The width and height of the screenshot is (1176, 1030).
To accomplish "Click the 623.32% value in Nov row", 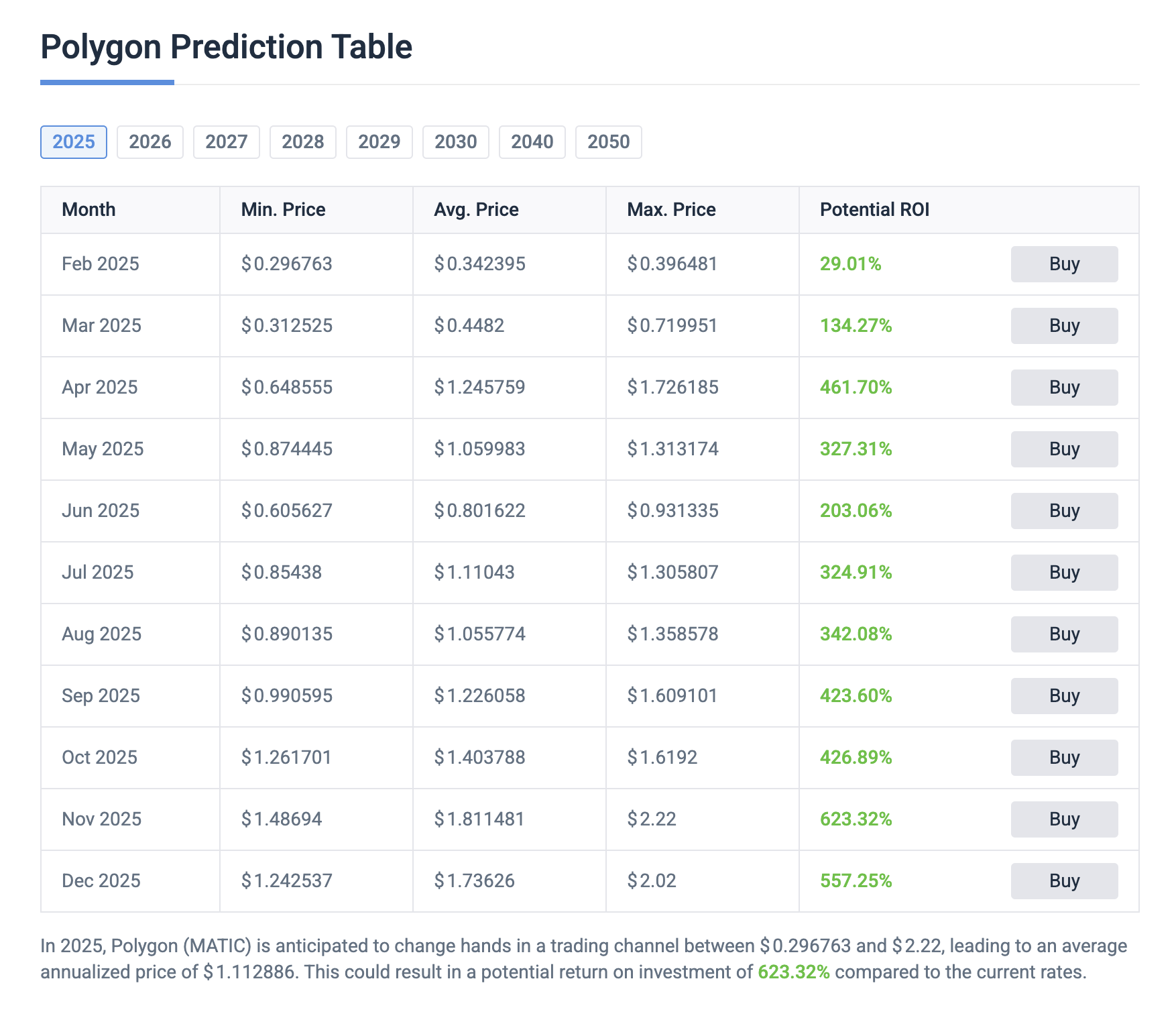I will tap(856, 819).
